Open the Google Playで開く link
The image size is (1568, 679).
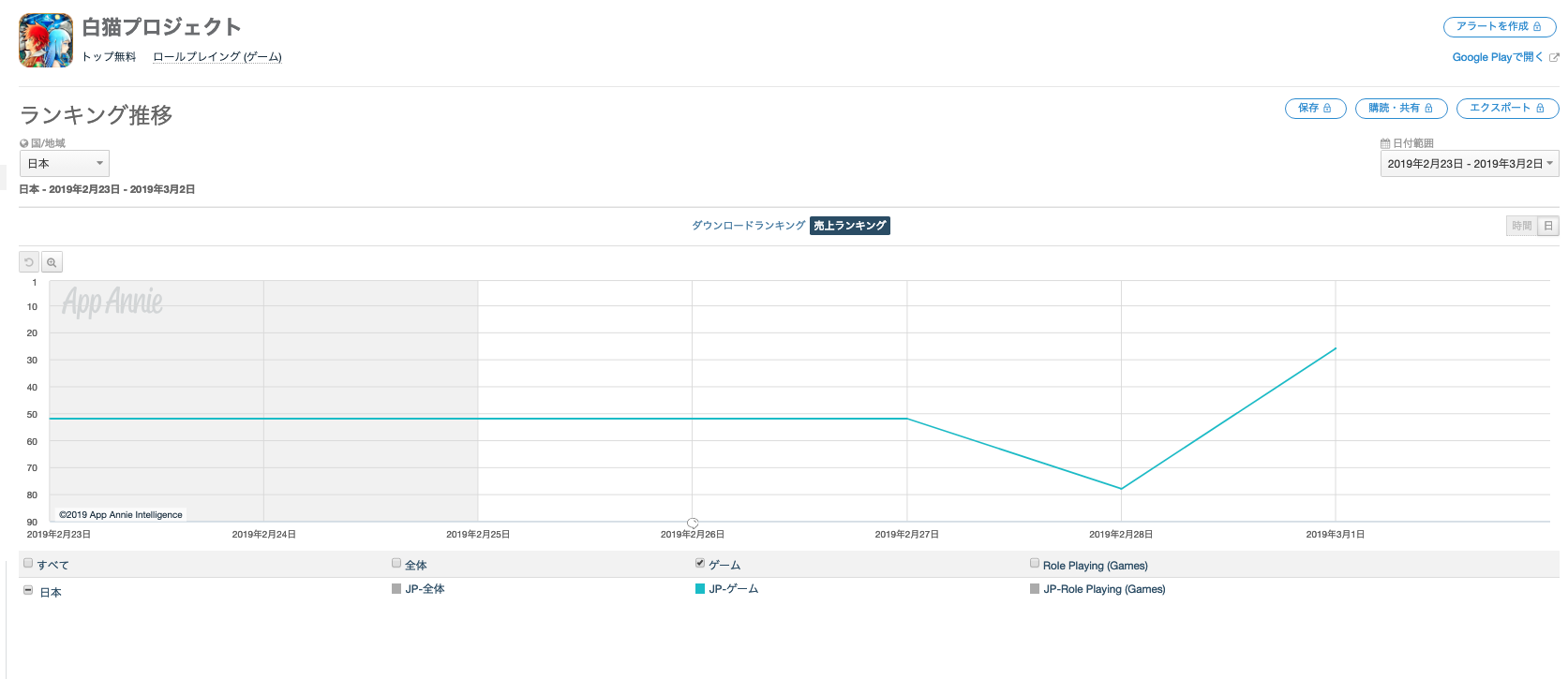(x=1498, y=57)
